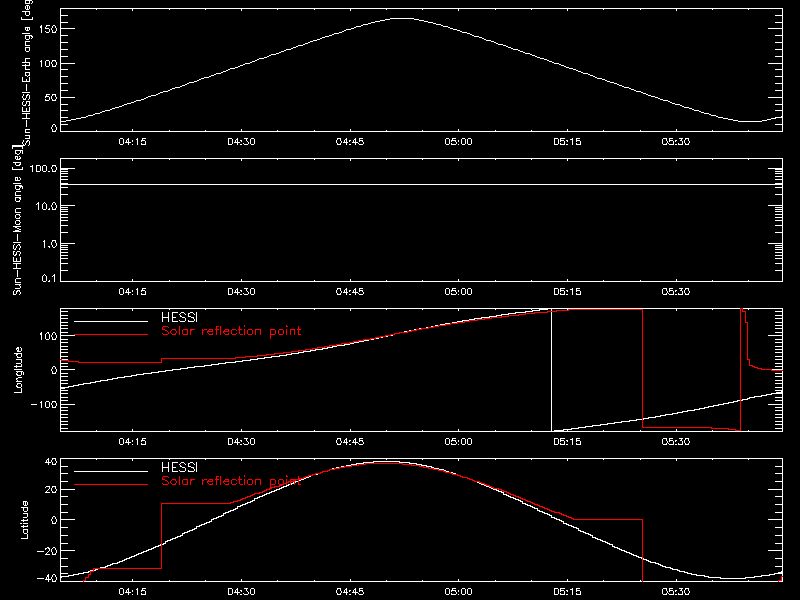This screenshot has width=800, height=600.
Task: Click 05:00 tick under Earth angle plot
Action: 458,141
